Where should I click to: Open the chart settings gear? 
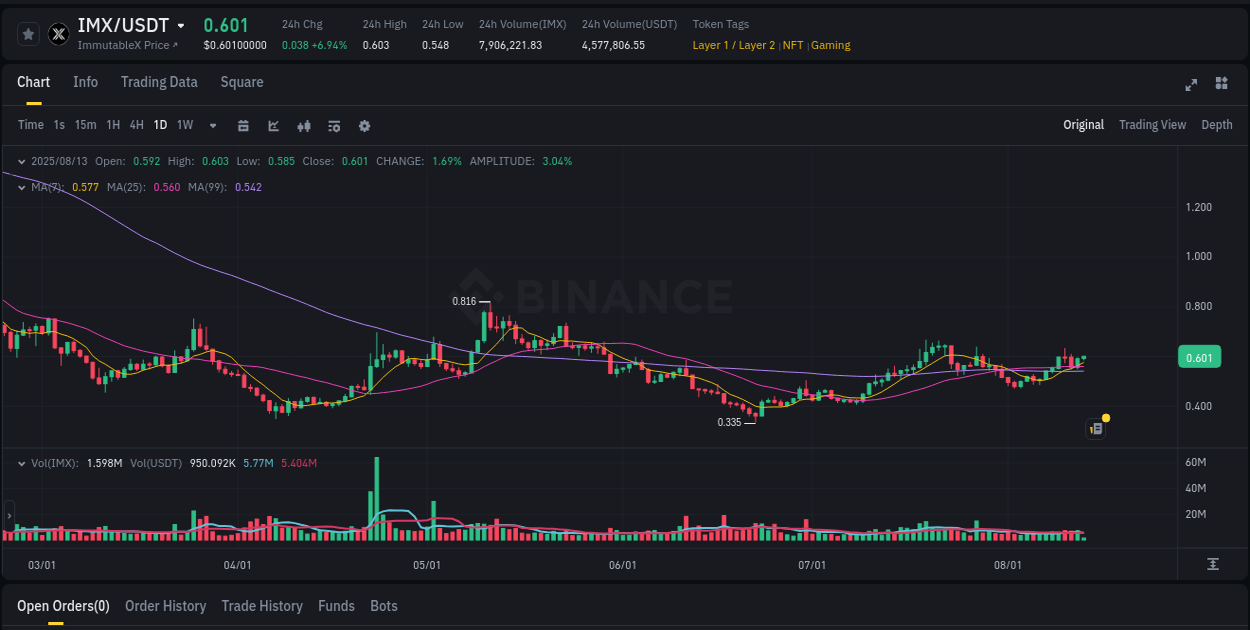pyautogui.click(x=364, y=126)
